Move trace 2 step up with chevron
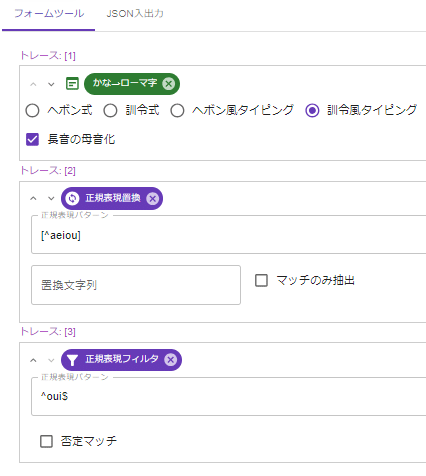Screen dimensions: 426x476 (33, 198)
